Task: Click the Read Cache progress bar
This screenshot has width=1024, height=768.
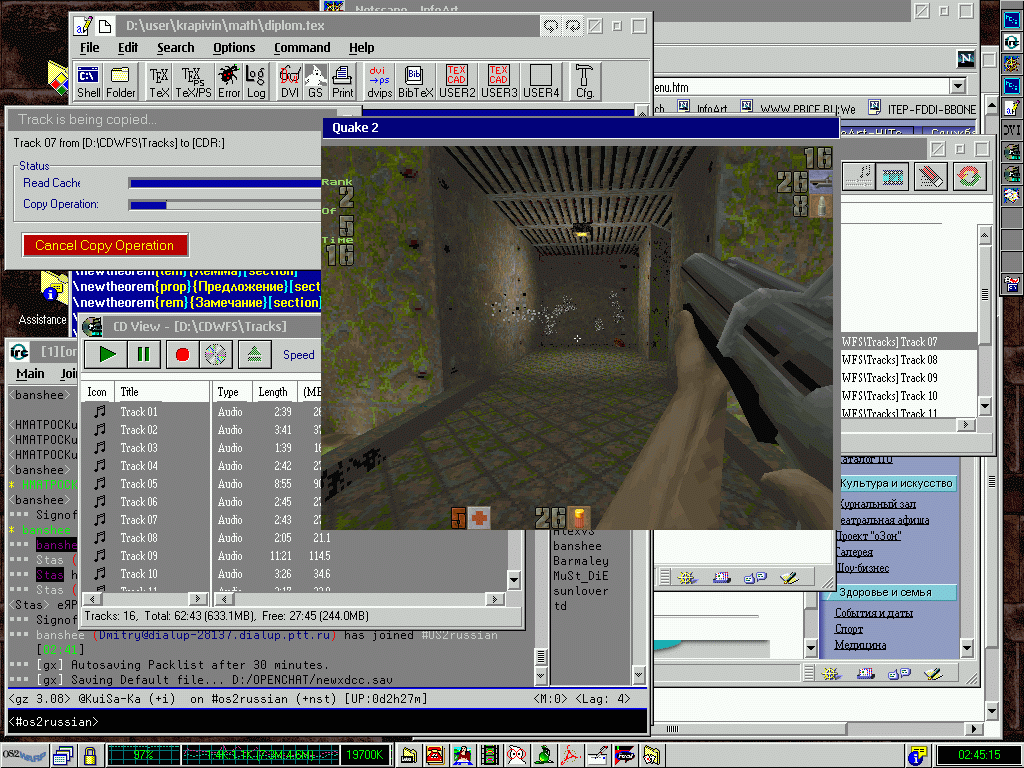Action: coord(225,184)
